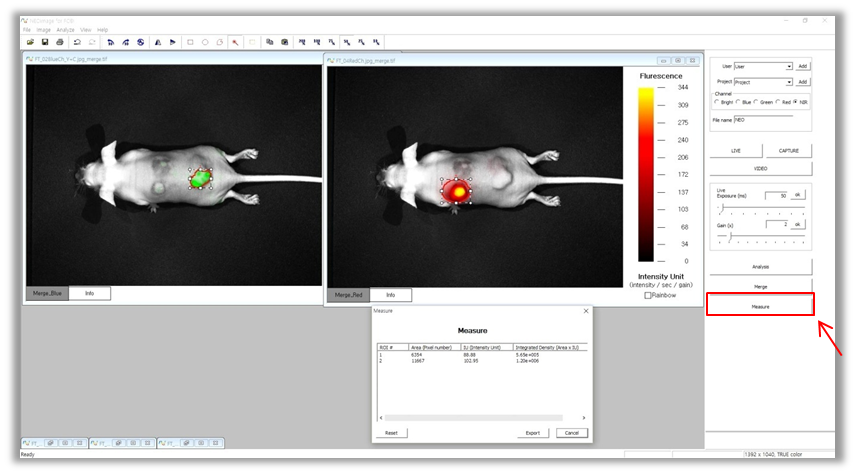Open the Analyze menu
This screenshot has width=855, height=474.
pyautogui.click(x=65, y=30)
